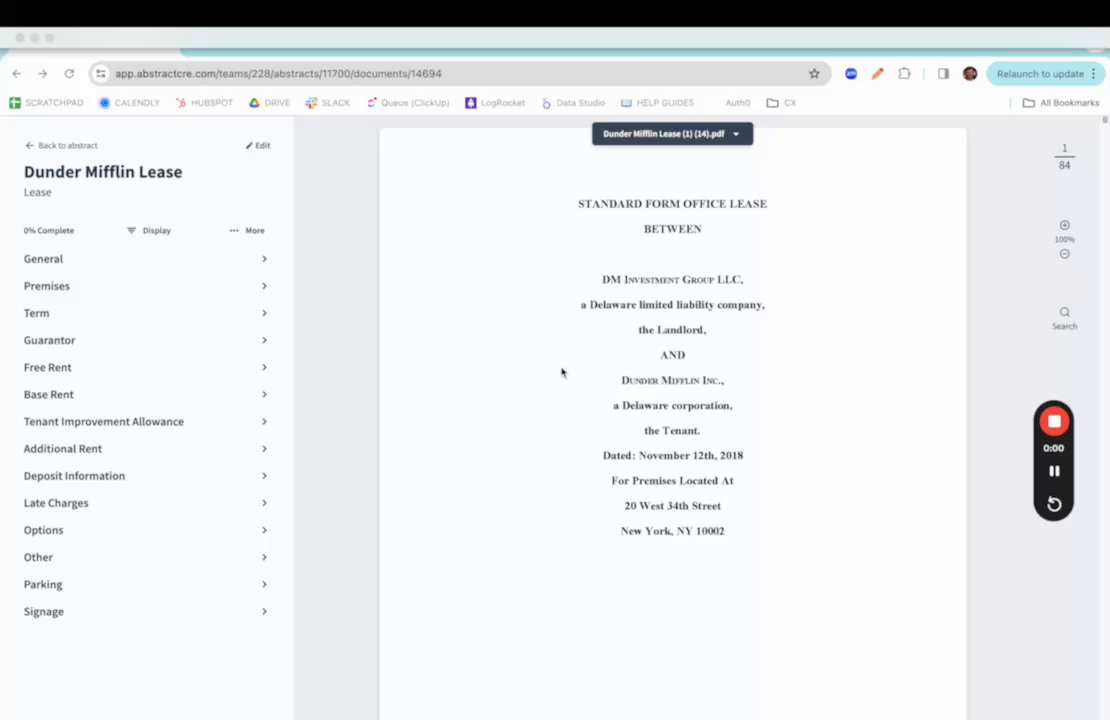Open the More options menu

247,230
